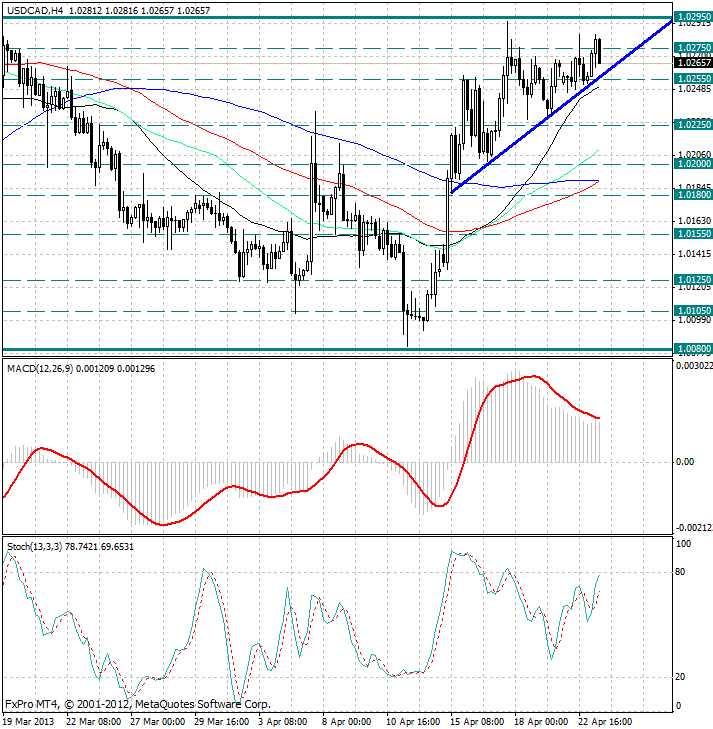Select the 1.02950 price level label
Screen dimensions: 713x729
click(x=693, y=17)
